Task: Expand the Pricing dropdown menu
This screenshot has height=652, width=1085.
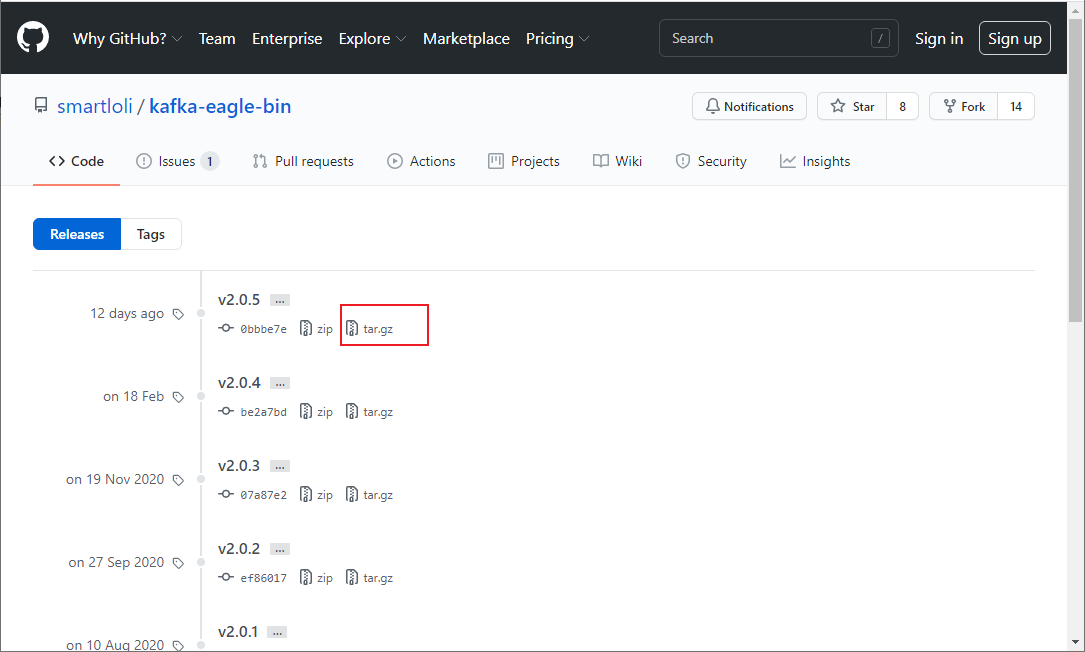Action: click(x=557, y=39)
